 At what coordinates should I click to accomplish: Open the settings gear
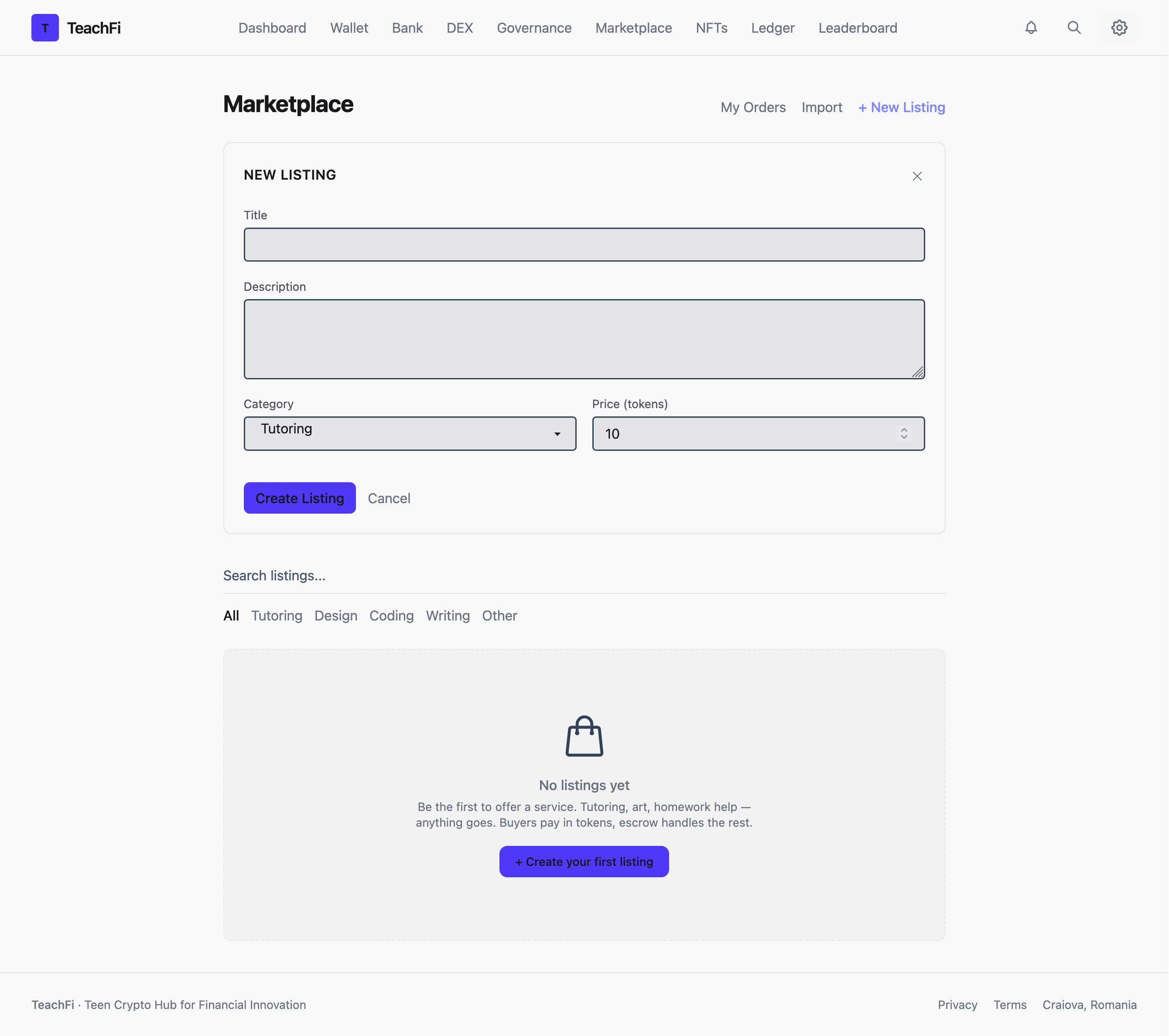coord(1119,27)
